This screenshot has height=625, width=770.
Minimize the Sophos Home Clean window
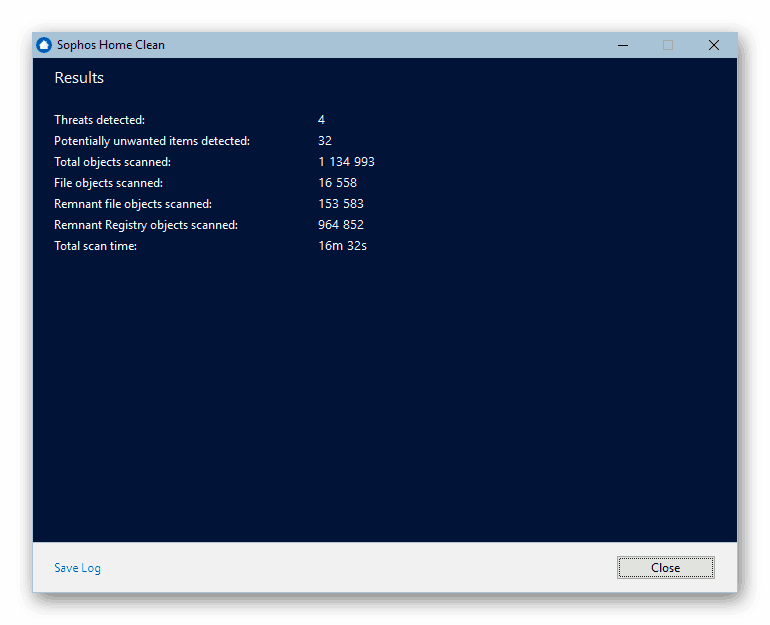623,45
